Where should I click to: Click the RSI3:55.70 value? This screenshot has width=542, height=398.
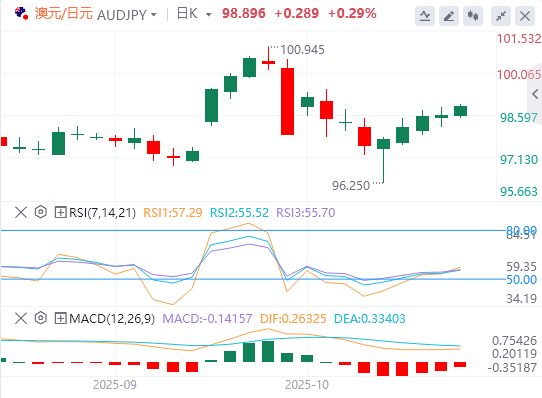[x=306, y=213]
